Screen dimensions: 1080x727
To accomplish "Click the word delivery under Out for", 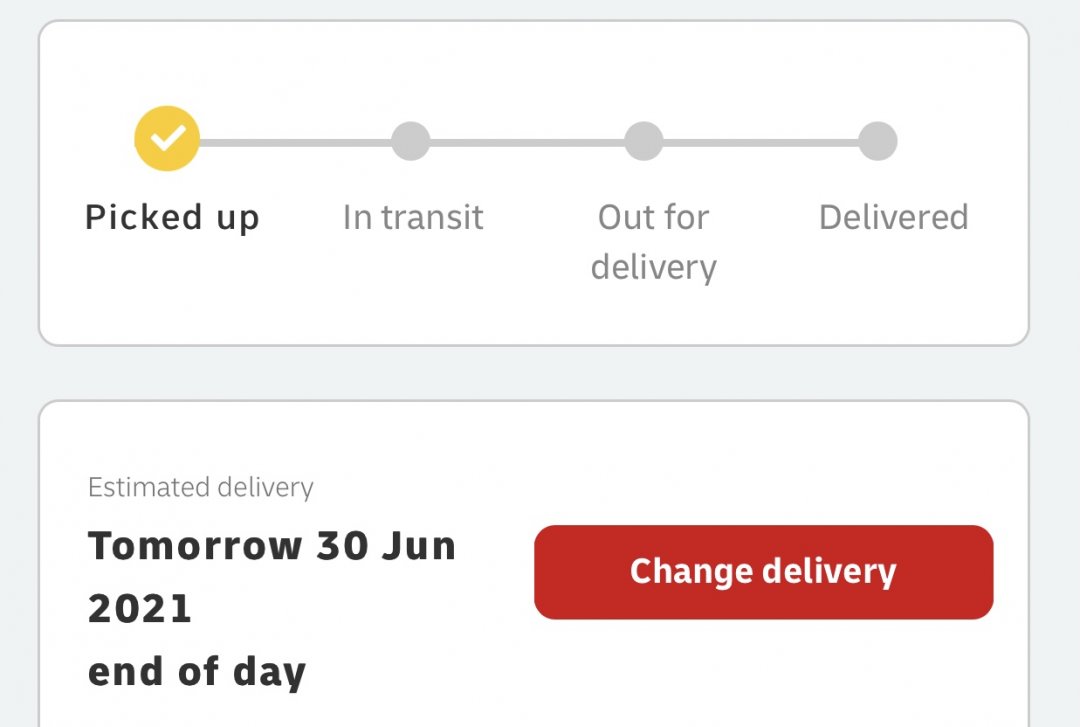I will 654,267.
